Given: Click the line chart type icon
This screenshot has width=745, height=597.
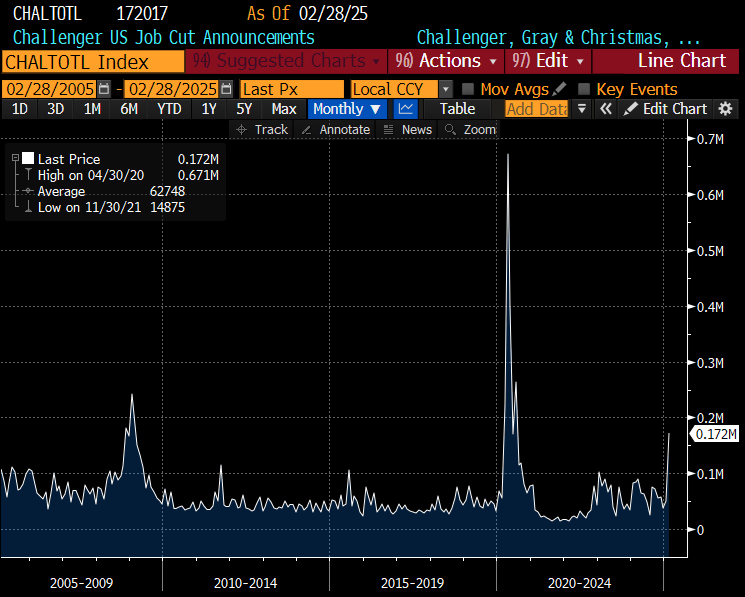Looking at the screenshot, I should [x=406, y=109].
